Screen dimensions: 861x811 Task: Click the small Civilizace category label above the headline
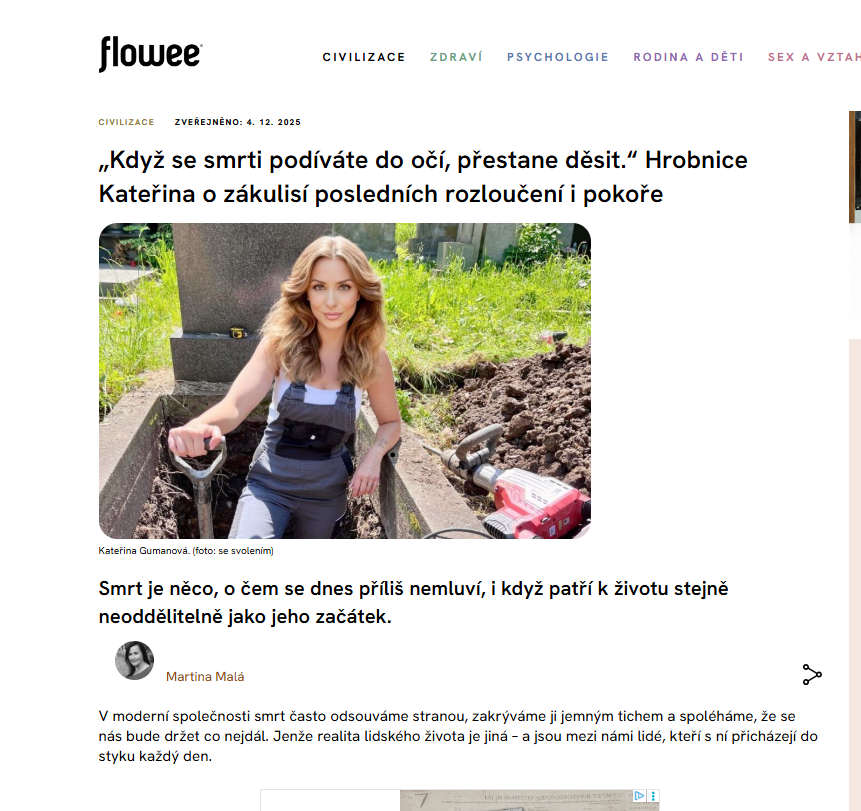click(126, 122)
